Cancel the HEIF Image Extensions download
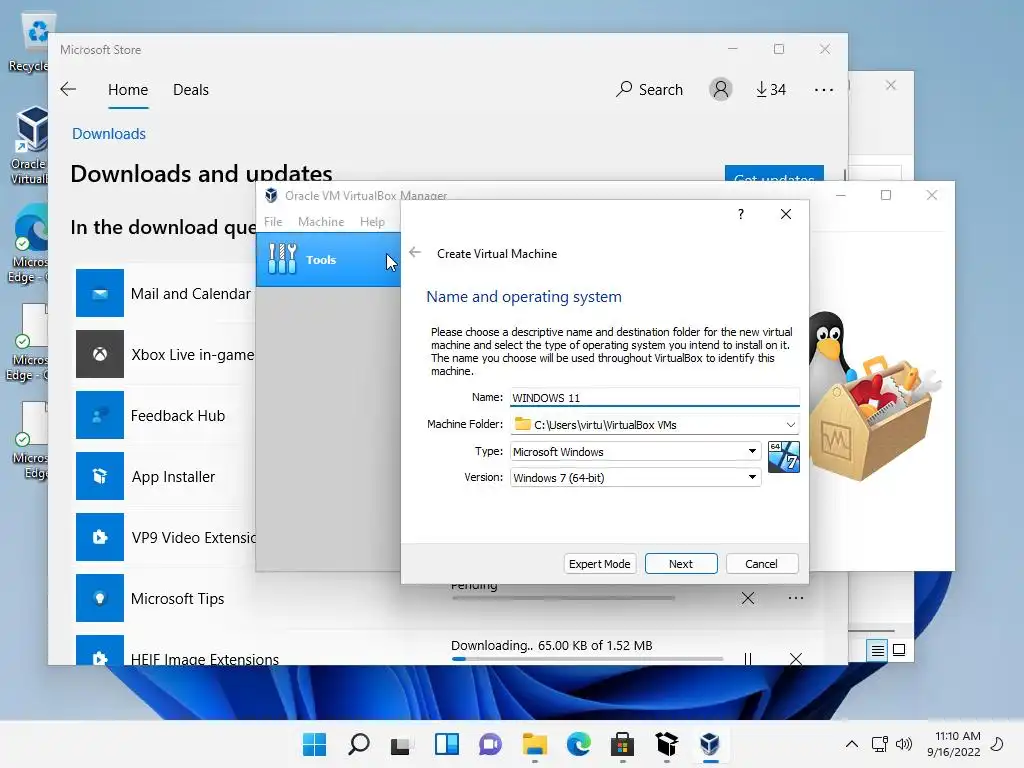This screenshot has width=1024, height=768. tap(795, 658)
